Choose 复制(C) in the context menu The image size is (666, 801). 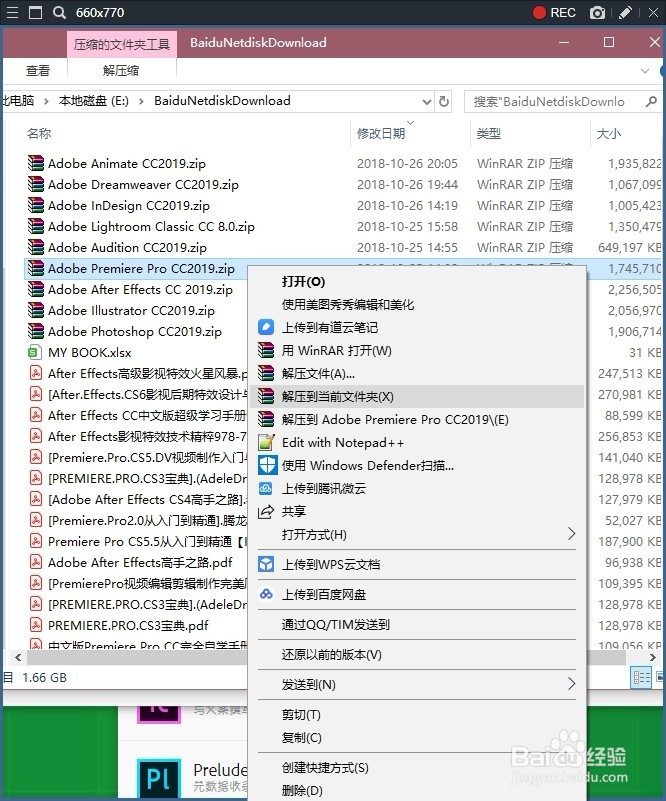tap(301, 737)
